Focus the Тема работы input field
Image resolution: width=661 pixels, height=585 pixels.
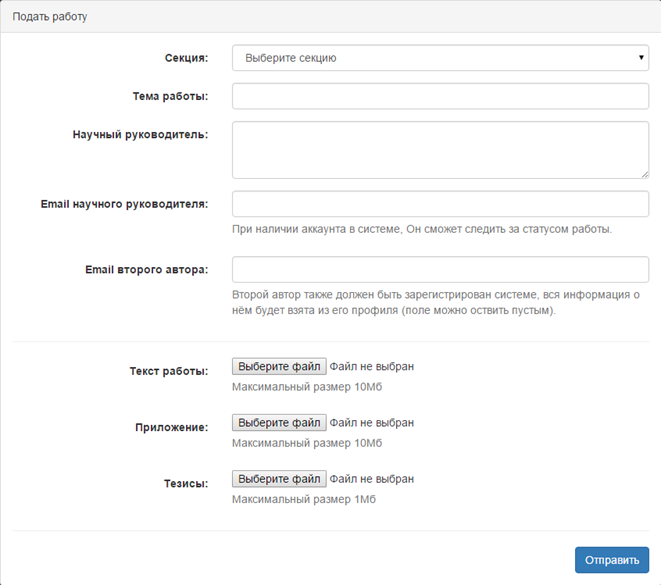440,96
